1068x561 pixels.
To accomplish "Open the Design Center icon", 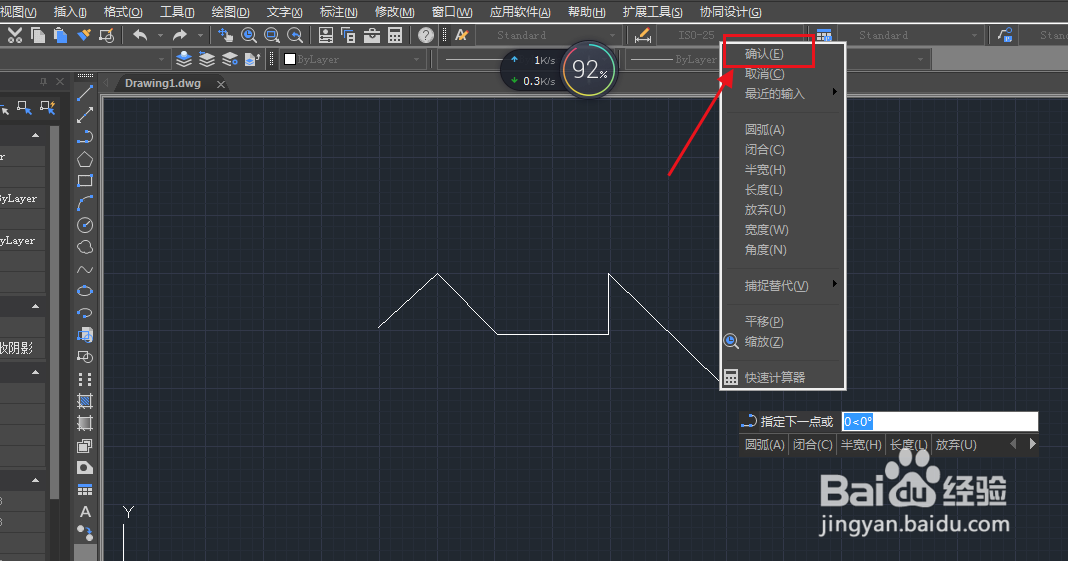I will pyautogui.click(x=349, y=35).
